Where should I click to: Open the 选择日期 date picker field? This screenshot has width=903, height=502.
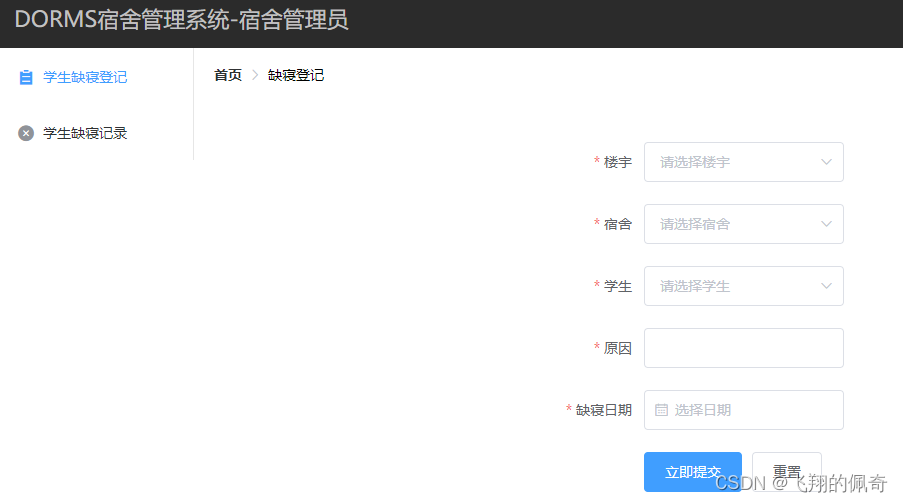click(x=743, y=410)
